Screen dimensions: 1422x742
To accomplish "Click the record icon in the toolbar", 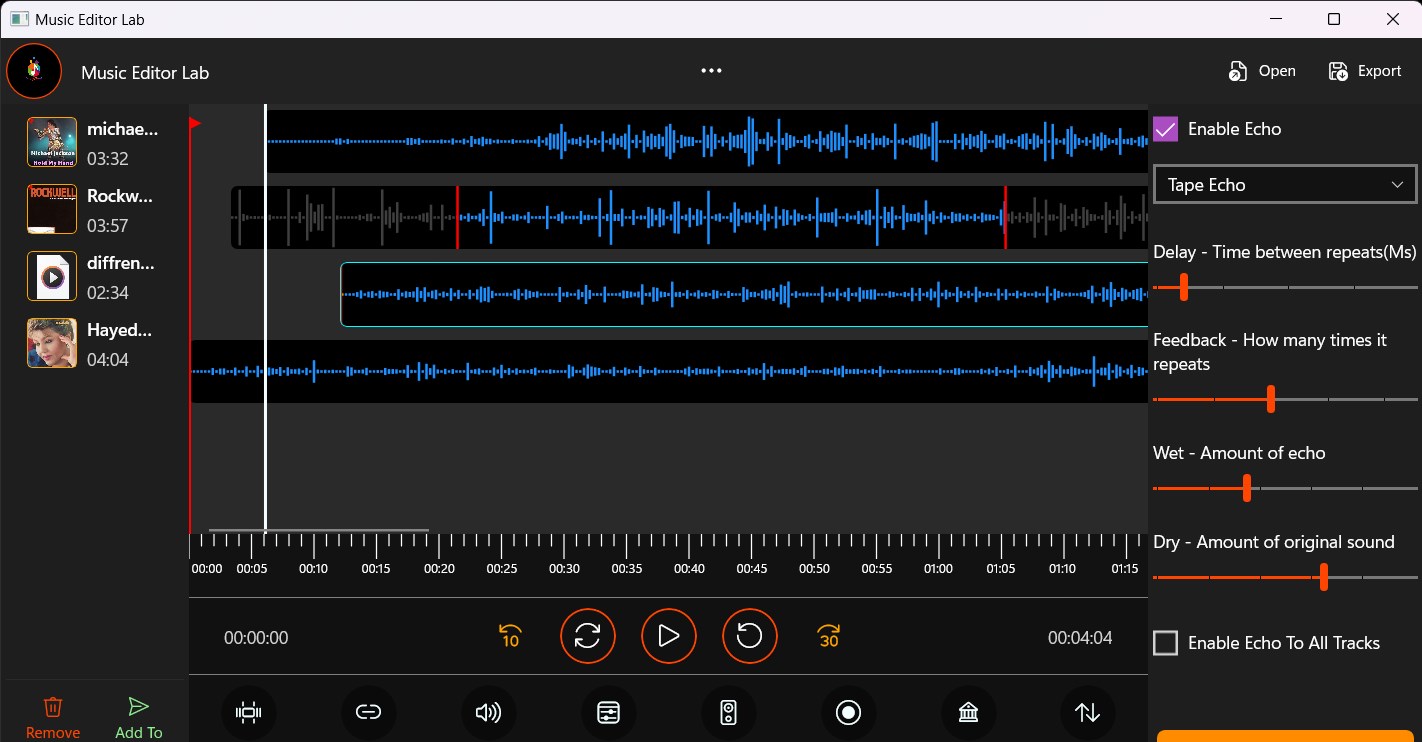I will [x=849, y=712].
